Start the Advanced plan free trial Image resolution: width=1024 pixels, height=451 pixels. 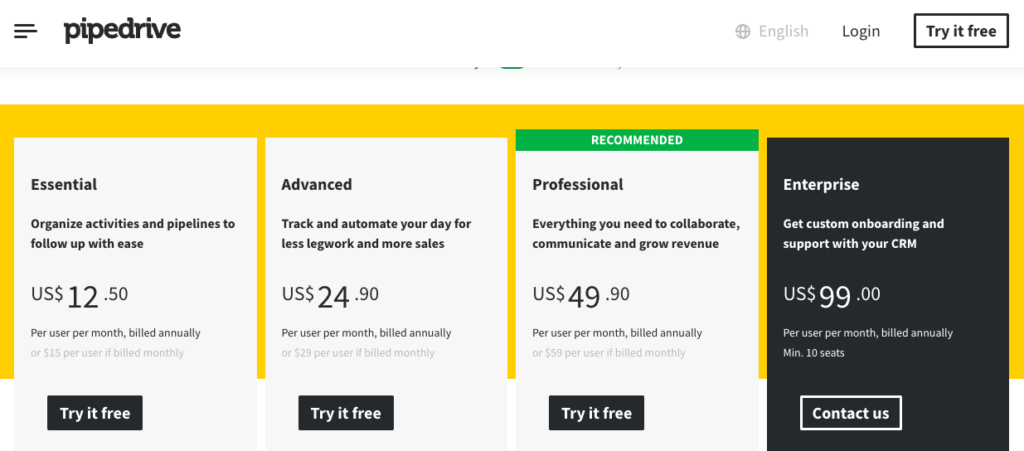click(346, 412)
